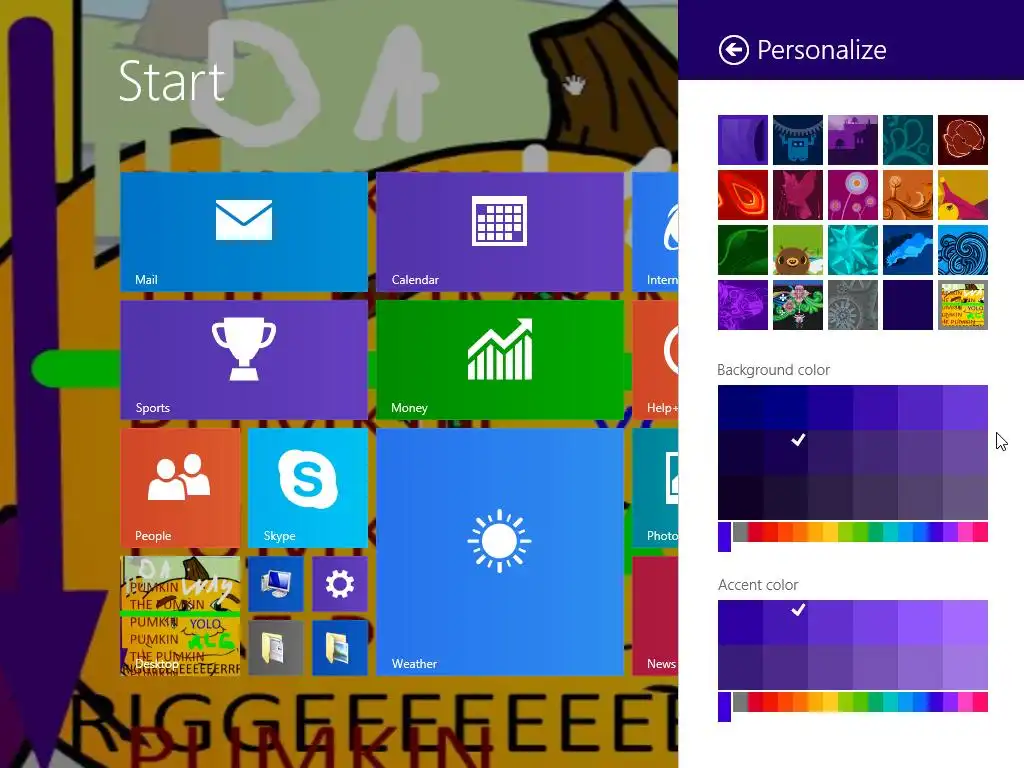1024x768 pixels.
Task: Open the Calendar tile
Action: (x=500, y=232)
